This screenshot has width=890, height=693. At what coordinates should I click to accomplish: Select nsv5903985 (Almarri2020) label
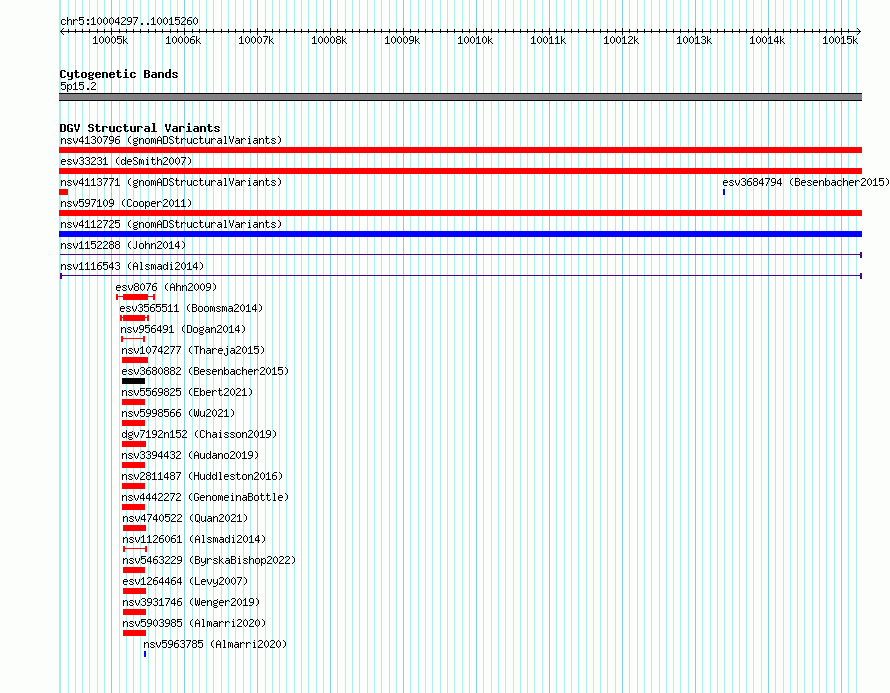[x=194, y=623]
